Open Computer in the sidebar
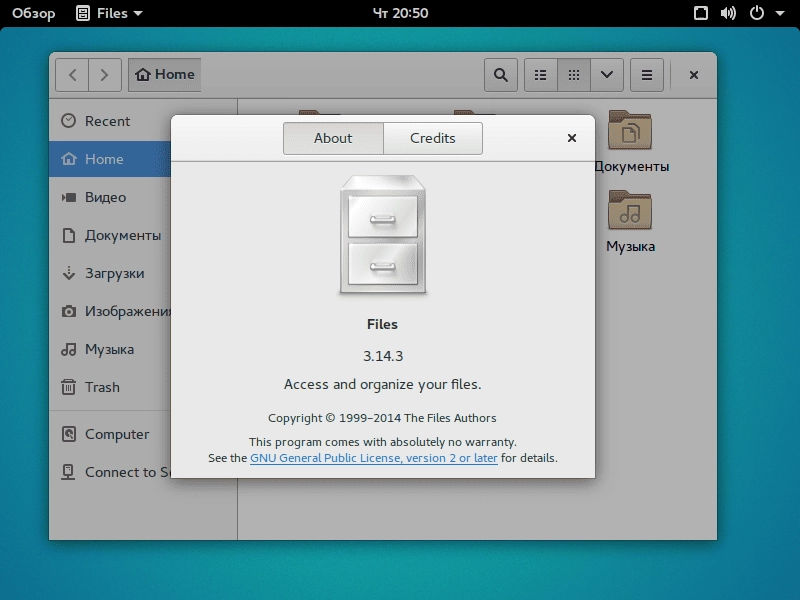 [110, 434]
